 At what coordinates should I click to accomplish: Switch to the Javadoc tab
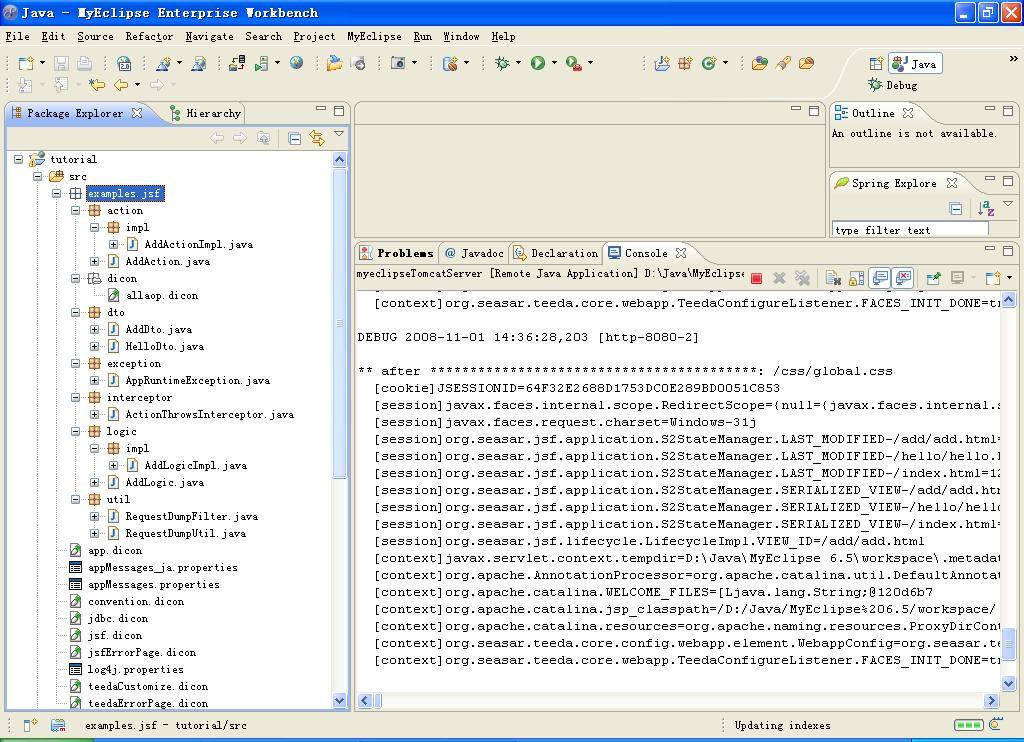[x=474, y=253]
